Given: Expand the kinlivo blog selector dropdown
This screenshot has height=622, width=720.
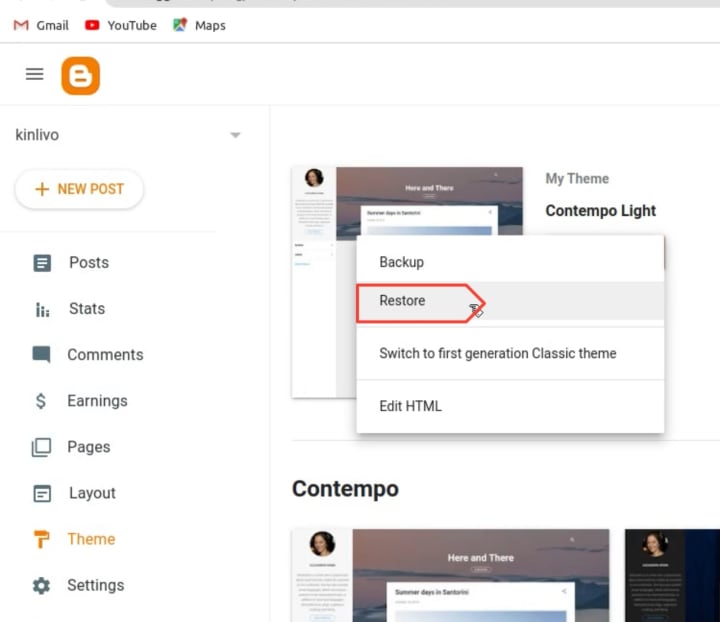Looking at the screenshot, I should tap(235, 135).
